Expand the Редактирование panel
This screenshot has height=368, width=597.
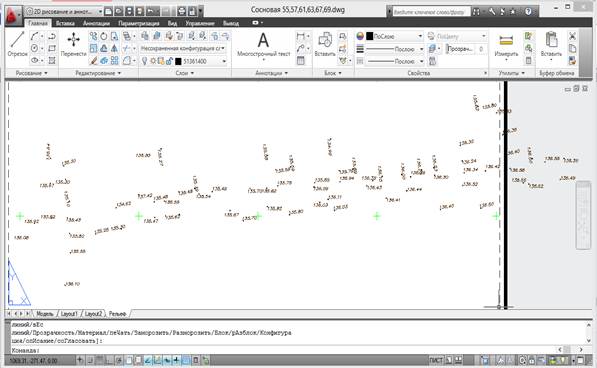pos(98,73)
